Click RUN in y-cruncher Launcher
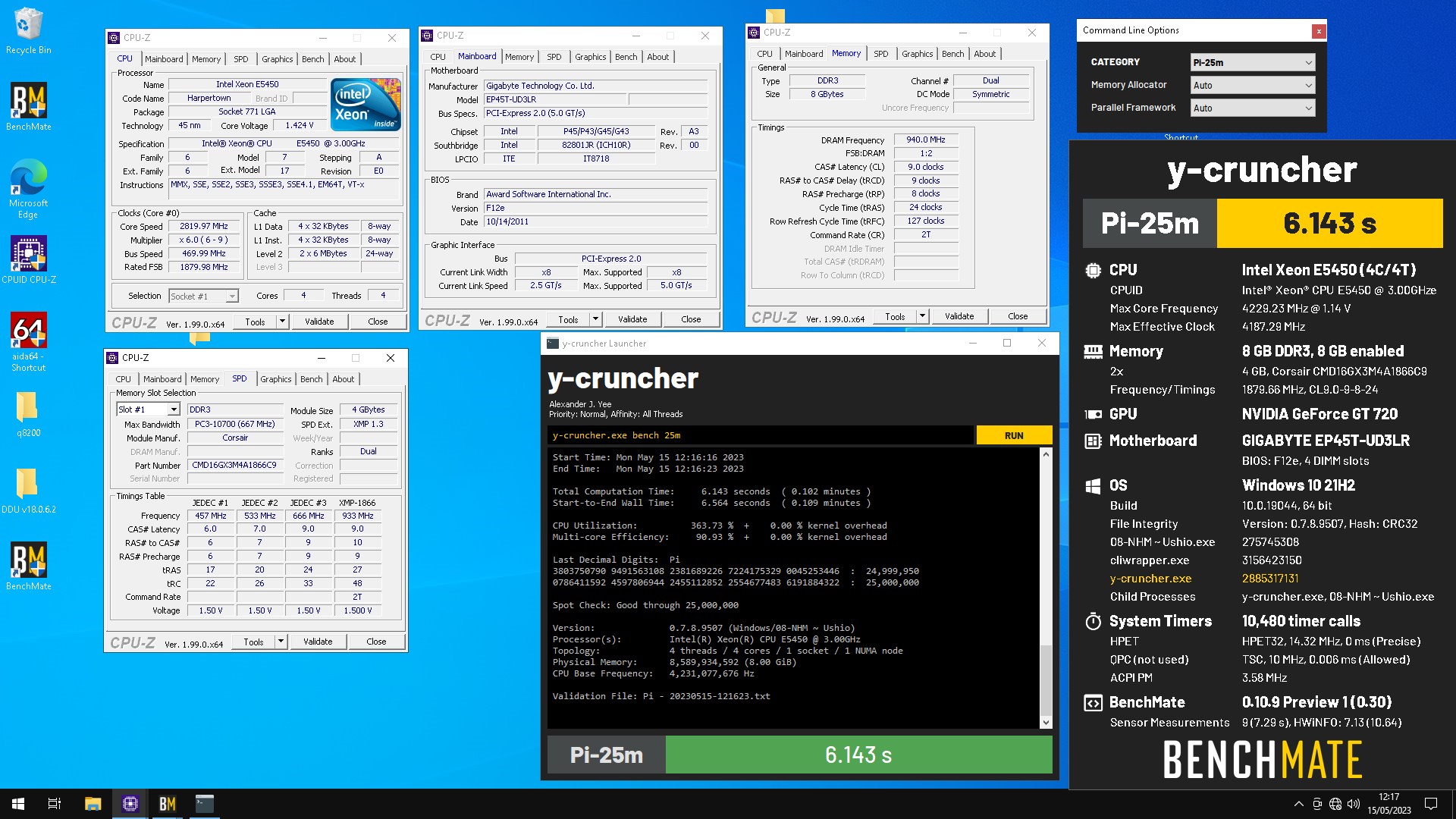This screenshot has height=819, width=1456. point(1014,435)
